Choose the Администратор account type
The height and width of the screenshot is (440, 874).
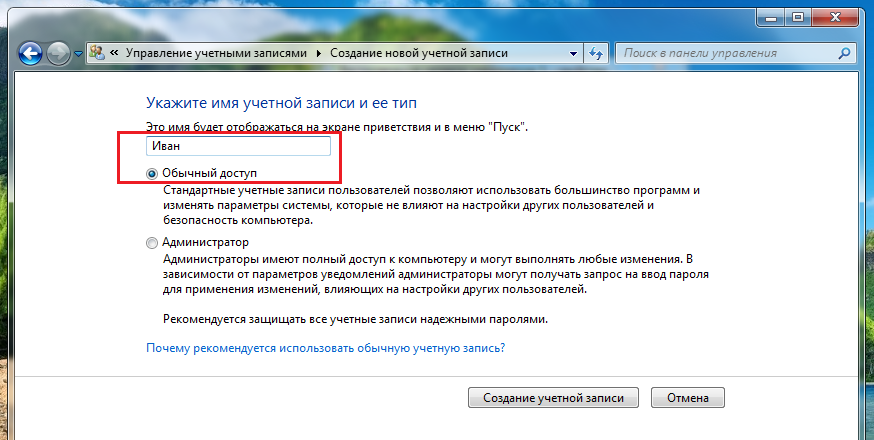click(x=152, y=242)
